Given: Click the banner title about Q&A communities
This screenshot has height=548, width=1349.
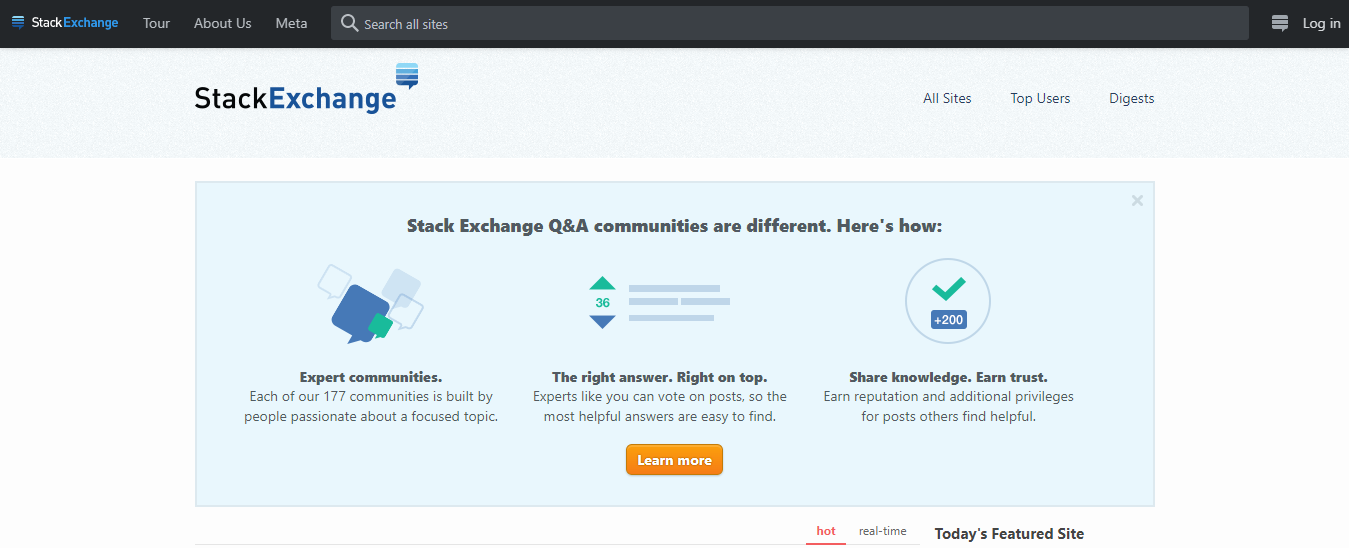Looking at the screenshot, I should (674, 226).
